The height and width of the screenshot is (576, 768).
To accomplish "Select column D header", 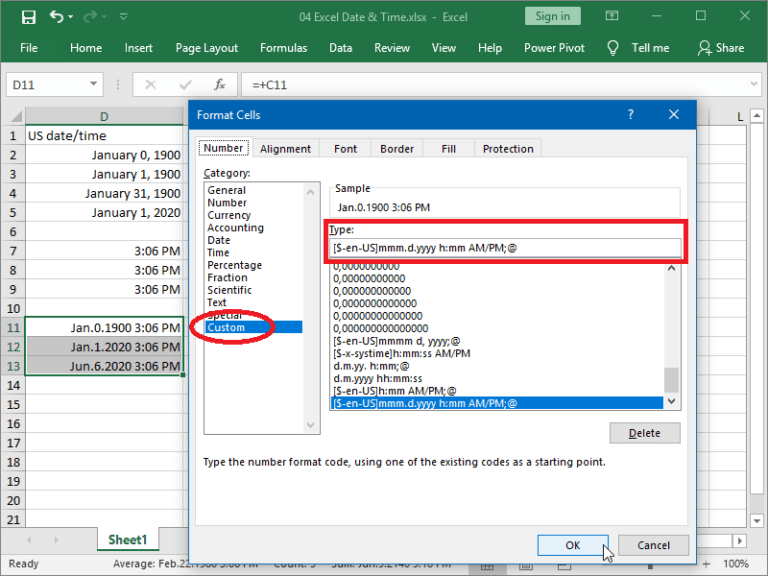I will point(104,117).
